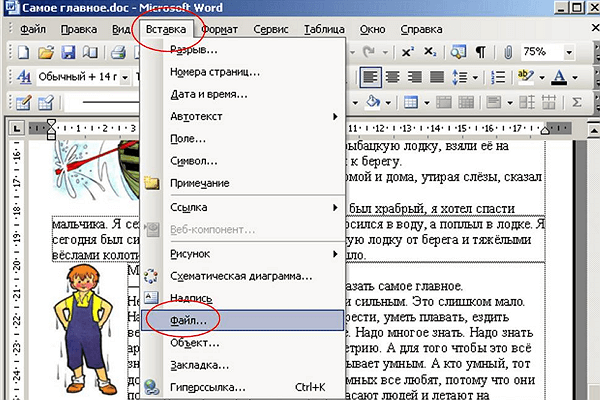
Task: Open line spacing dropdown arrow
Action: point(475,78)
